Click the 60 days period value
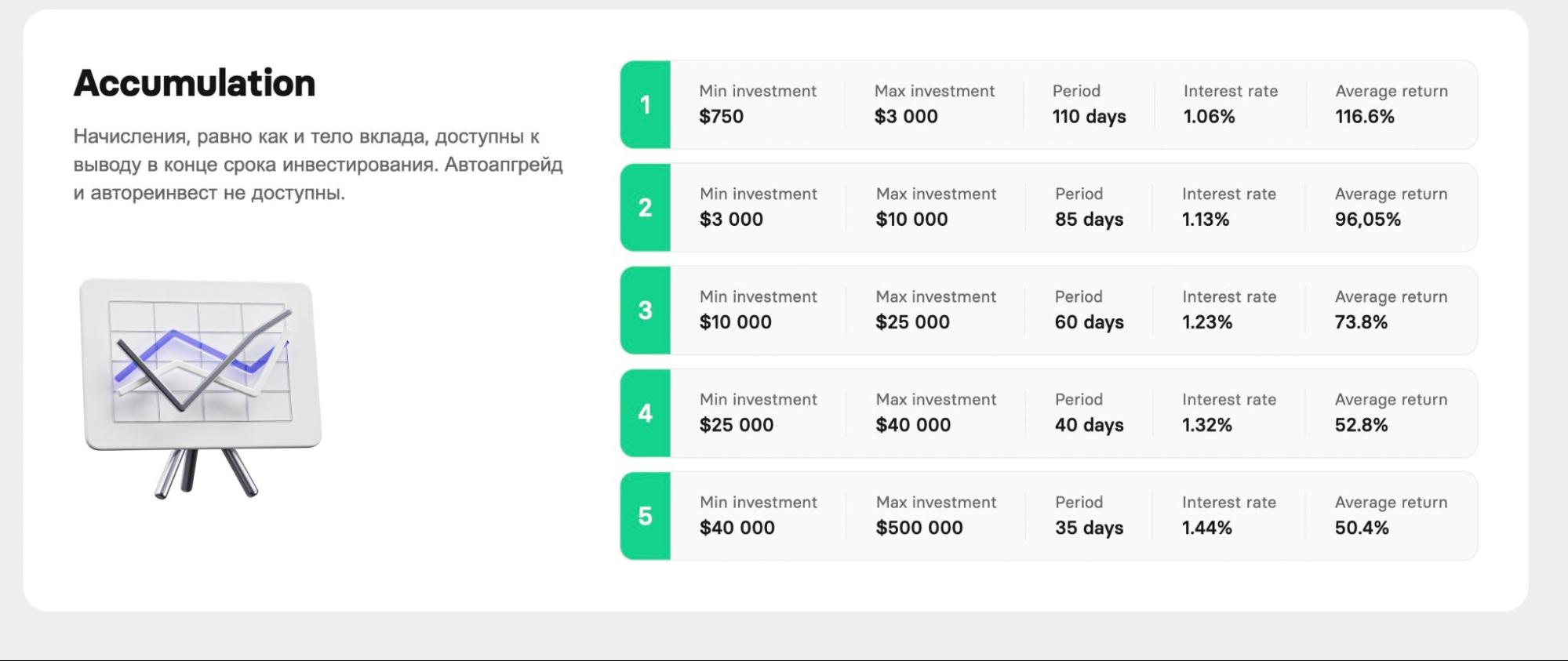 pos(1089,322)
